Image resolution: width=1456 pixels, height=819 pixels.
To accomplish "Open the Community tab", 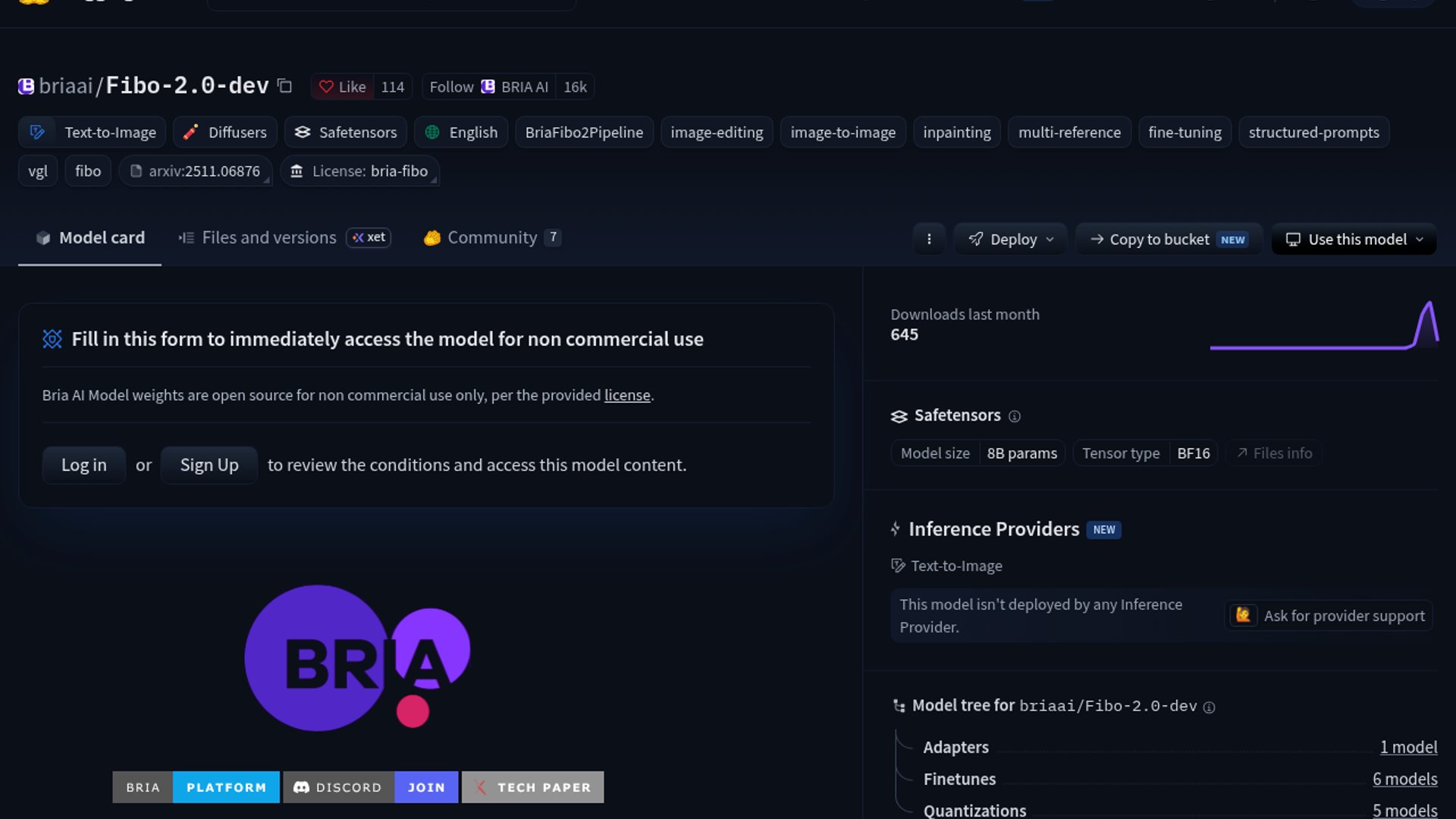I will (x=491, y=237).
